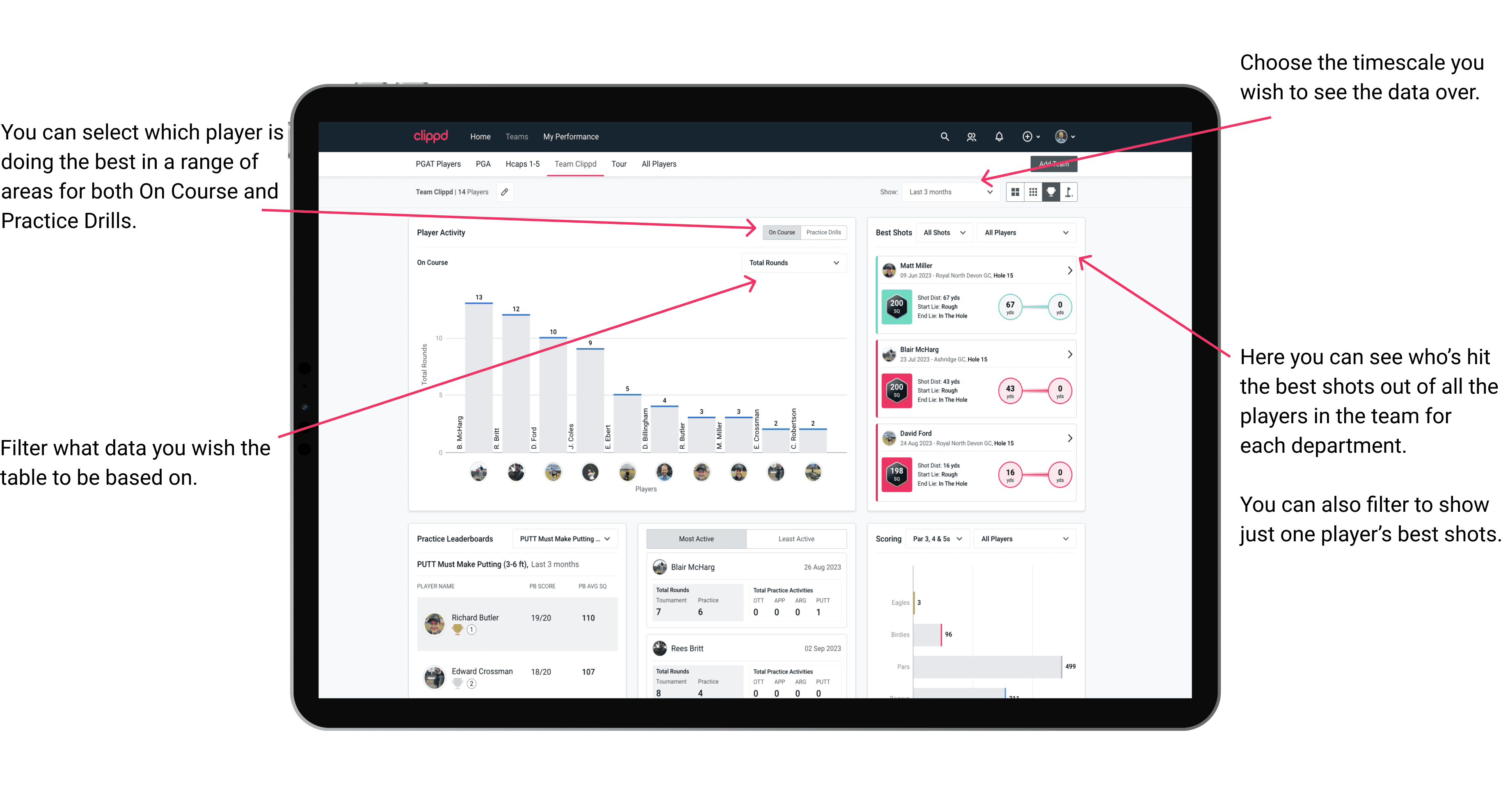
Task: Toggle to Practice Drills activity view
Action: click(x=825, y=232)
